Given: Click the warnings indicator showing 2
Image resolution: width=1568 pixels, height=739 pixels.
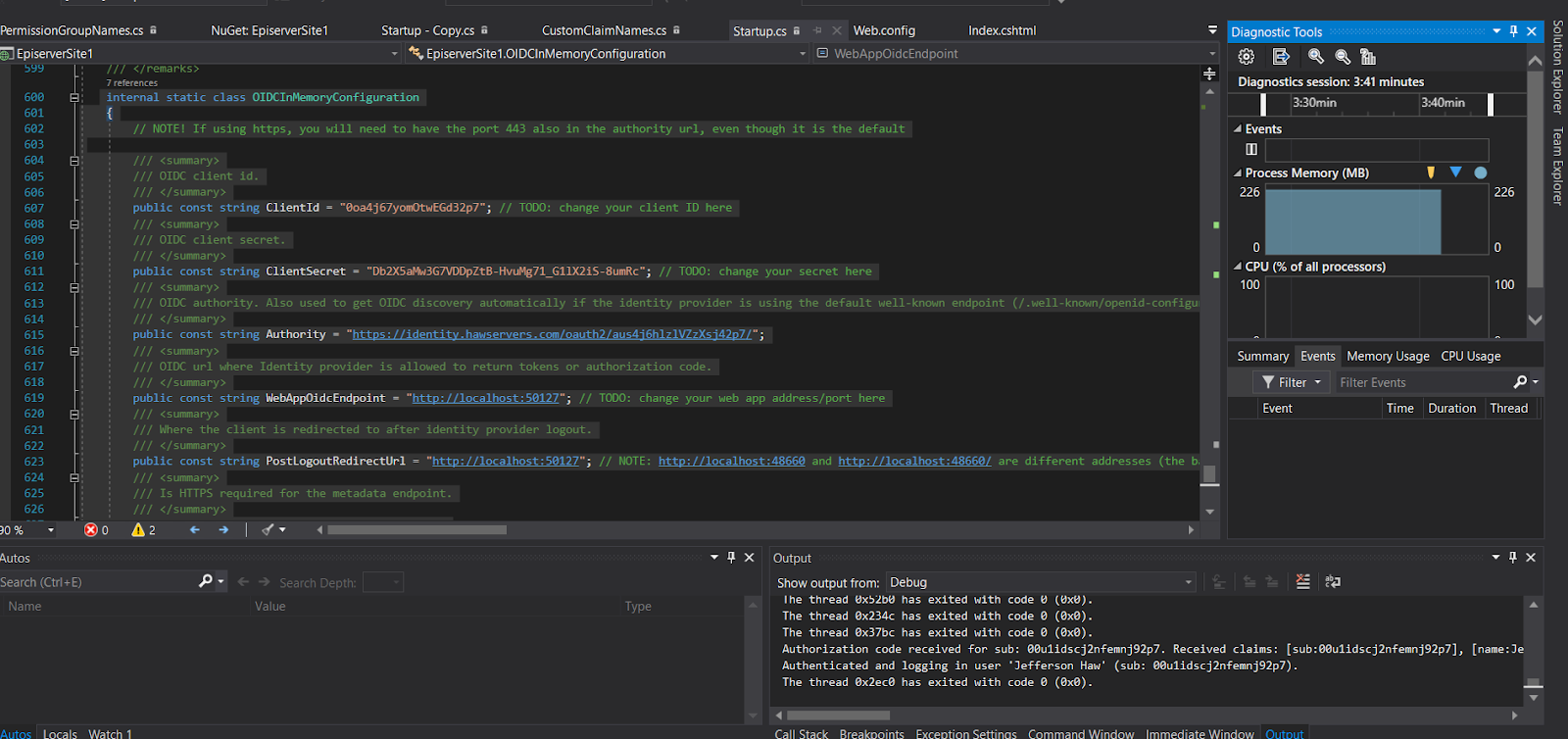Looking at the screenshot, I should 144,530.
